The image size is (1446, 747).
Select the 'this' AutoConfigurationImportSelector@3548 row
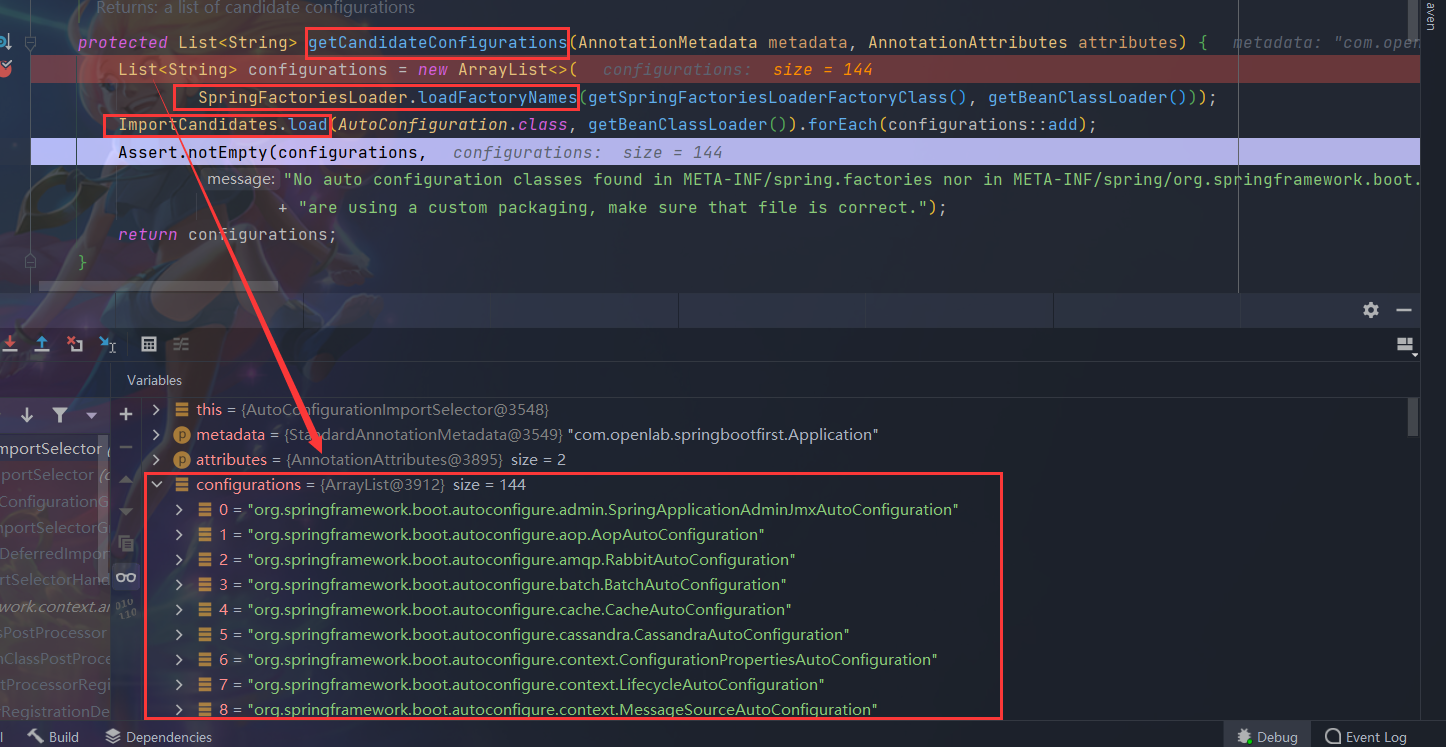pyautogui.click(x=372, y=410)
